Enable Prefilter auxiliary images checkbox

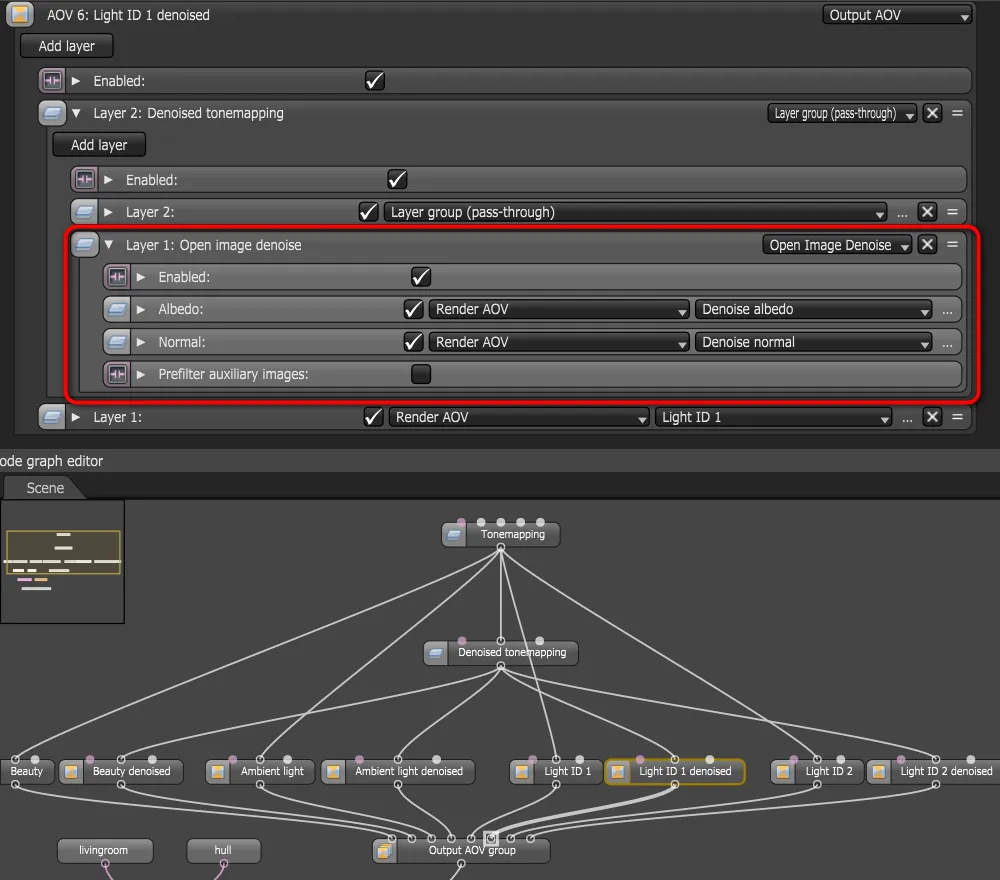[x=421, y=374]
